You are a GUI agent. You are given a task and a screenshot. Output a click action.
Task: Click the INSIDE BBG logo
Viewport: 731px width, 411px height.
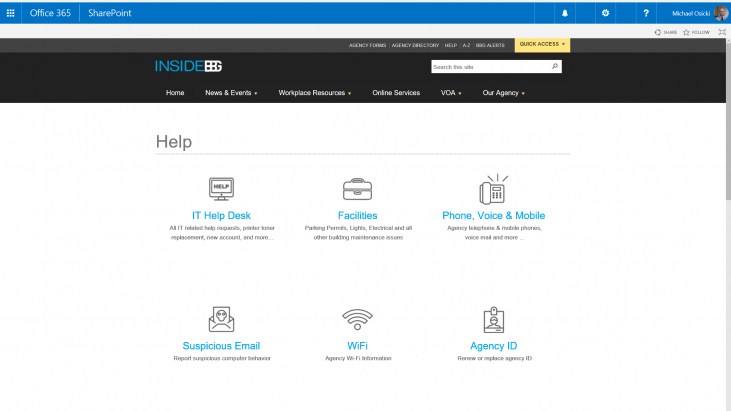click(x=188, y=66)
